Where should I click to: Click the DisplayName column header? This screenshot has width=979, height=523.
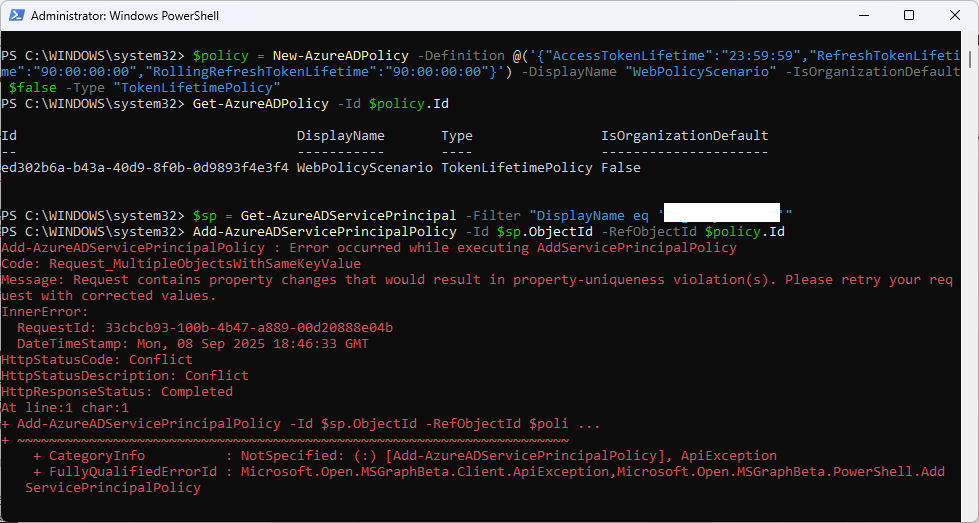tap(341, 135)
